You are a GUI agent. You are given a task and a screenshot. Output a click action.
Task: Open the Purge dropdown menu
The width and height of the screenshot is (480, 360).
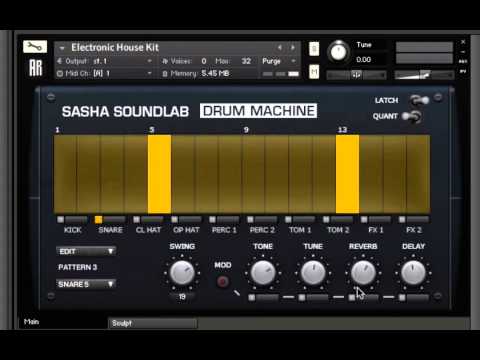point(279,61)
